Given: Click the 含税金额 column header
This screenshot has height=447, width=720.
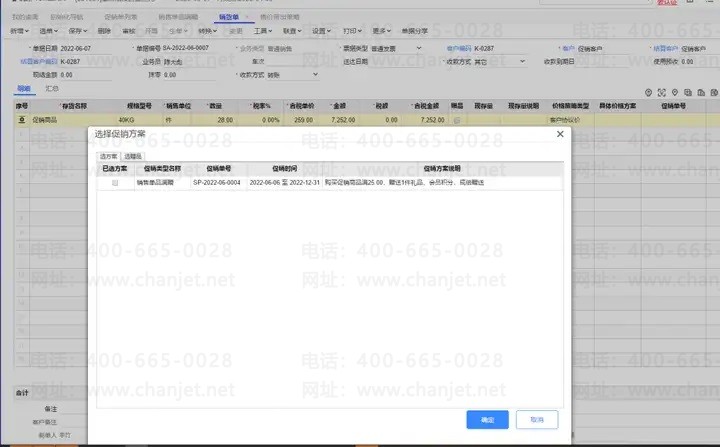Looking at the screenshot, I should pyautogui.click(x=427, y=106).
